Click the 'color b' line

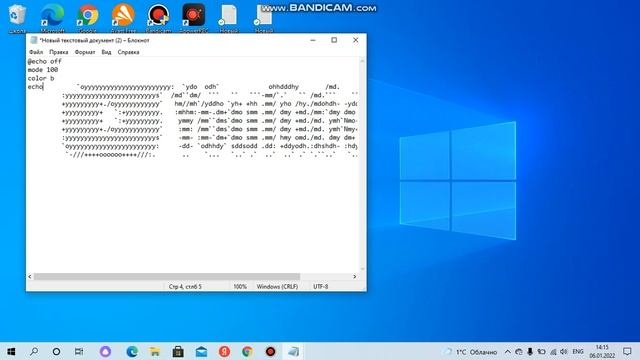coord(41,78)
